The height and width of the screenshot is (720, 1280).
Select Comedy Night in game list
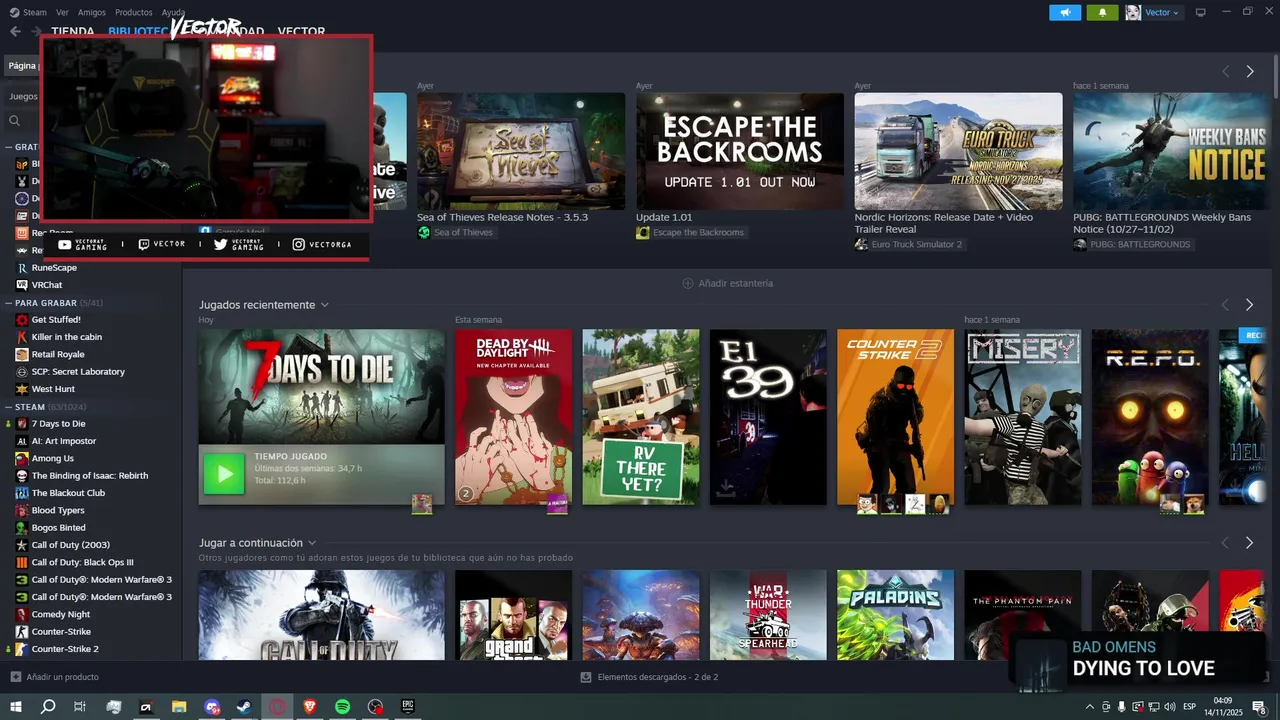[61, 614]
